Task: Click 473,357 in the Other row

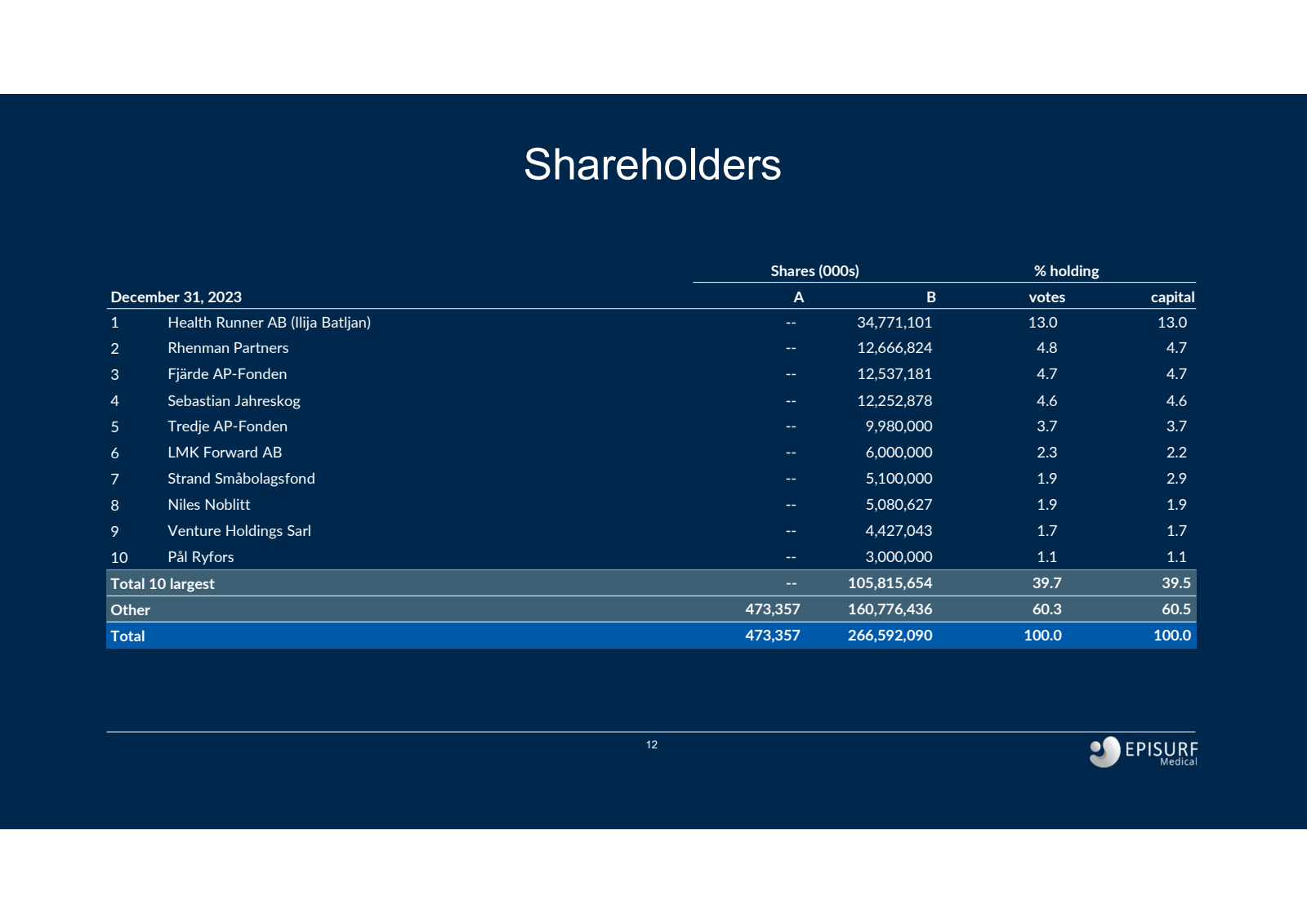Action: [773, 609]
